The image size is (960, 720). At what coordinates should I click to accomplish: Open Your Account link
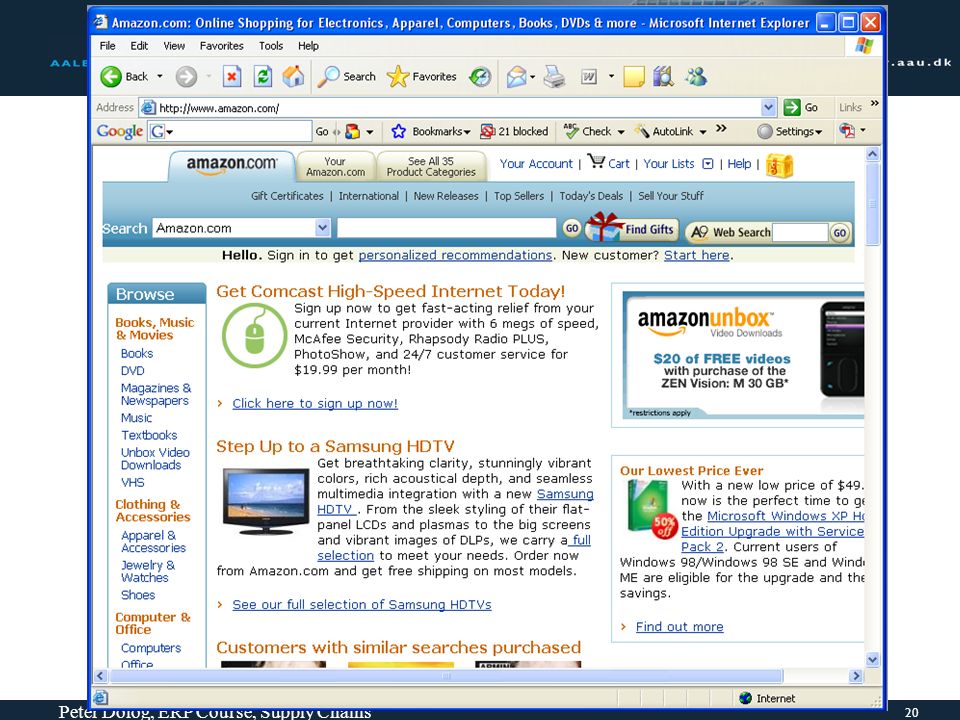(x=536, y=164)
